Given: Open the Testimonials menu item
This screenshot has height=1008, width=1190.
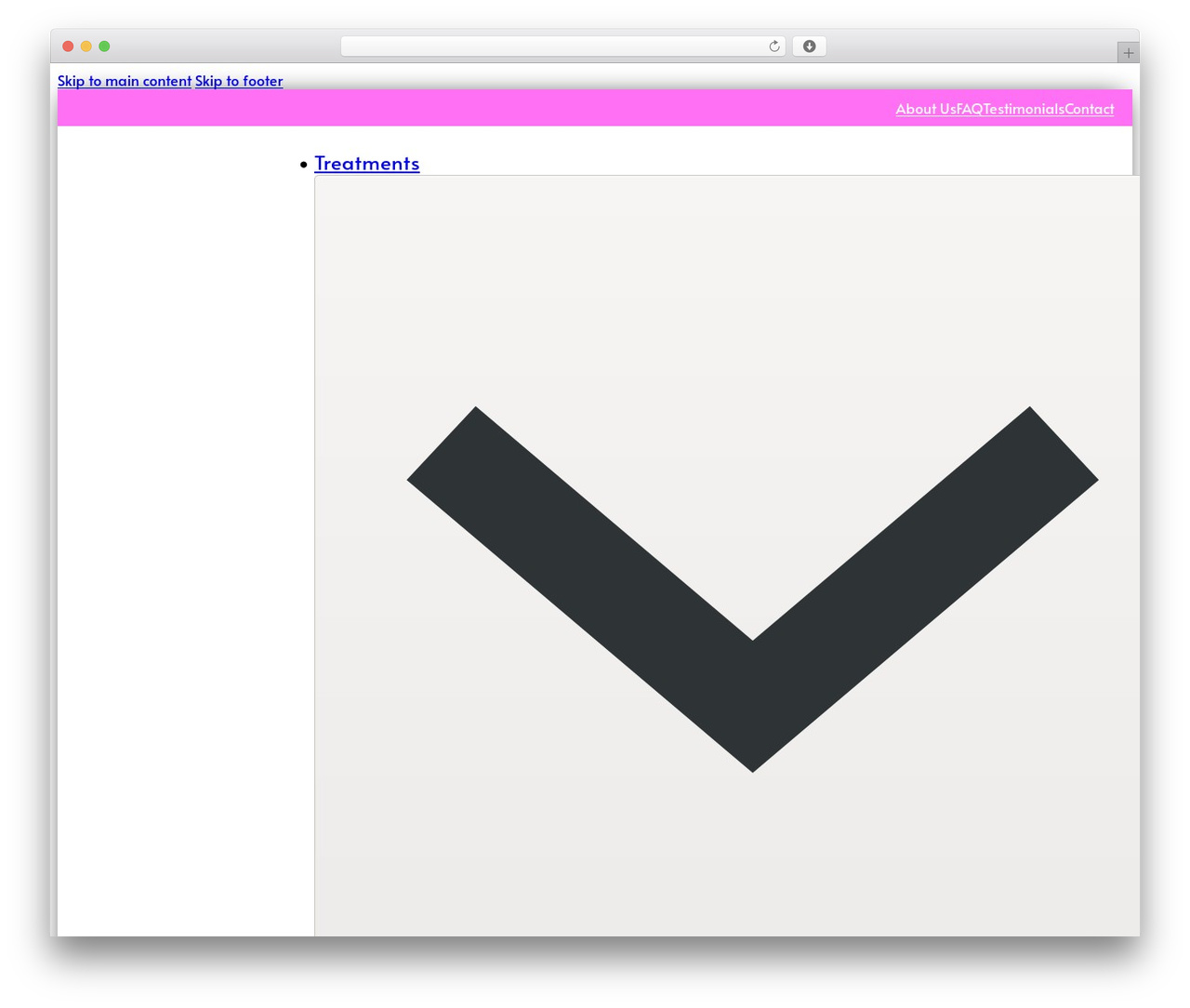Looking at the screenshot, I should pos(1024,109).
